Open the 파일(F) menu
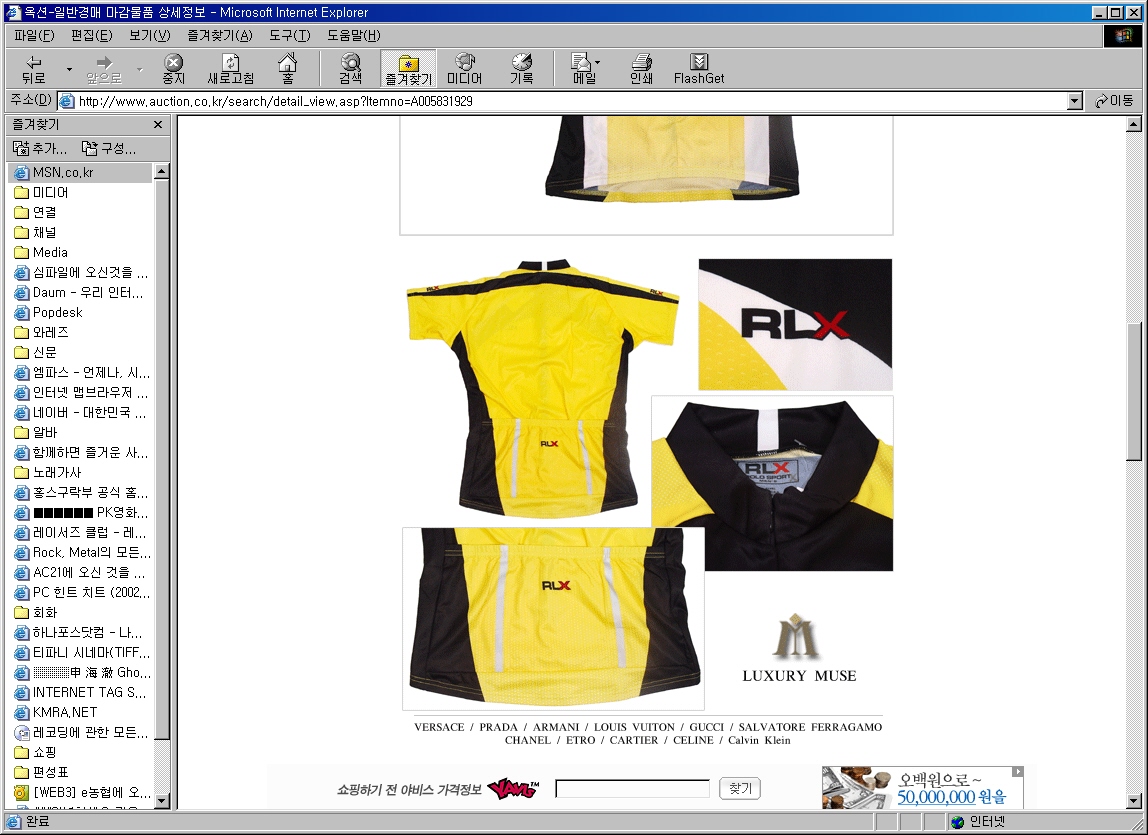Image resolution: width=1148 pixels, height=835 pixels. tap(34, 35)
